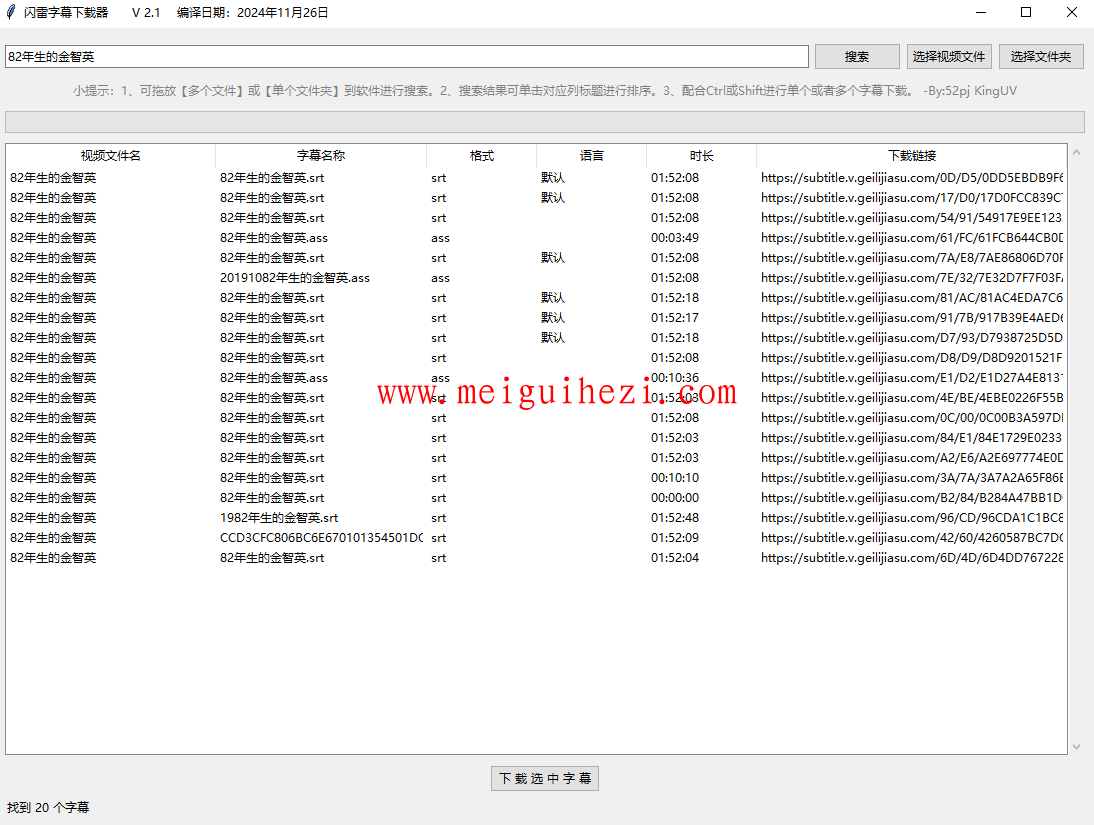Viewport: 1094px width, 825px height.
Task: Click link containing 3A/7A/3A7A2A65F86
Action: (x=912, y=478)
